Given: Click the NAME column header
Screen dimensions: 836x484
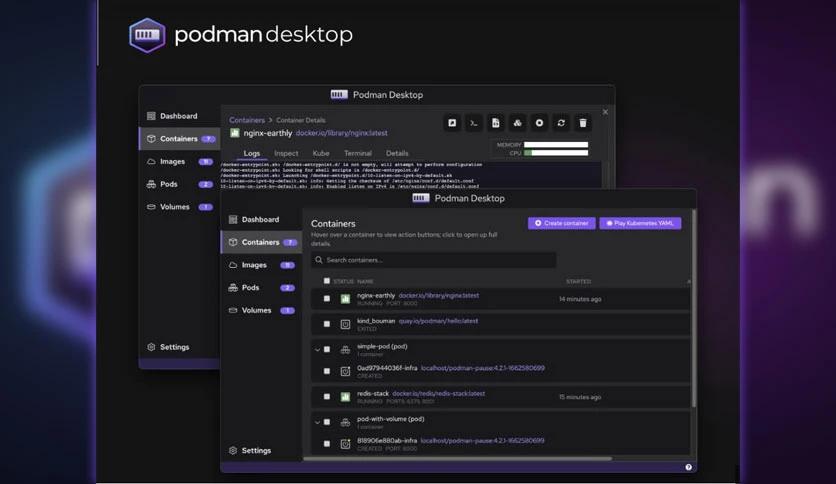Looking at the screenshot, I should (x=365, y=281).
